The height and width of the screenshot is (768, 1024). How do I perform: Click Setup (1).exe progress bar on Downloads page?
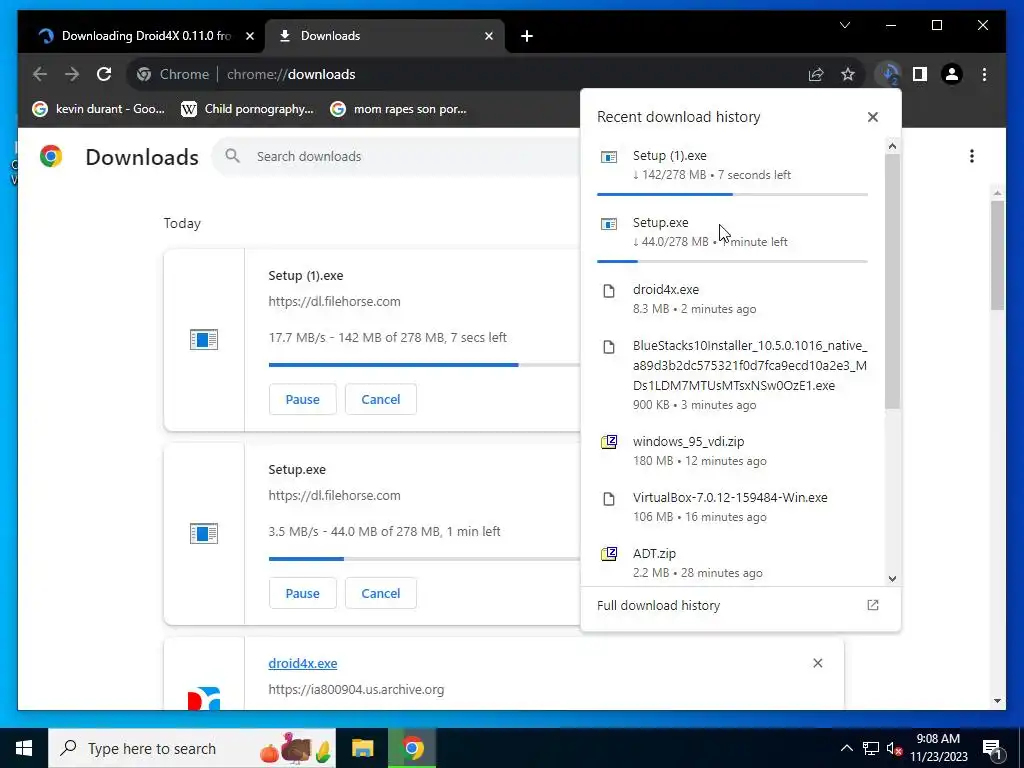[x=424, y=364]
